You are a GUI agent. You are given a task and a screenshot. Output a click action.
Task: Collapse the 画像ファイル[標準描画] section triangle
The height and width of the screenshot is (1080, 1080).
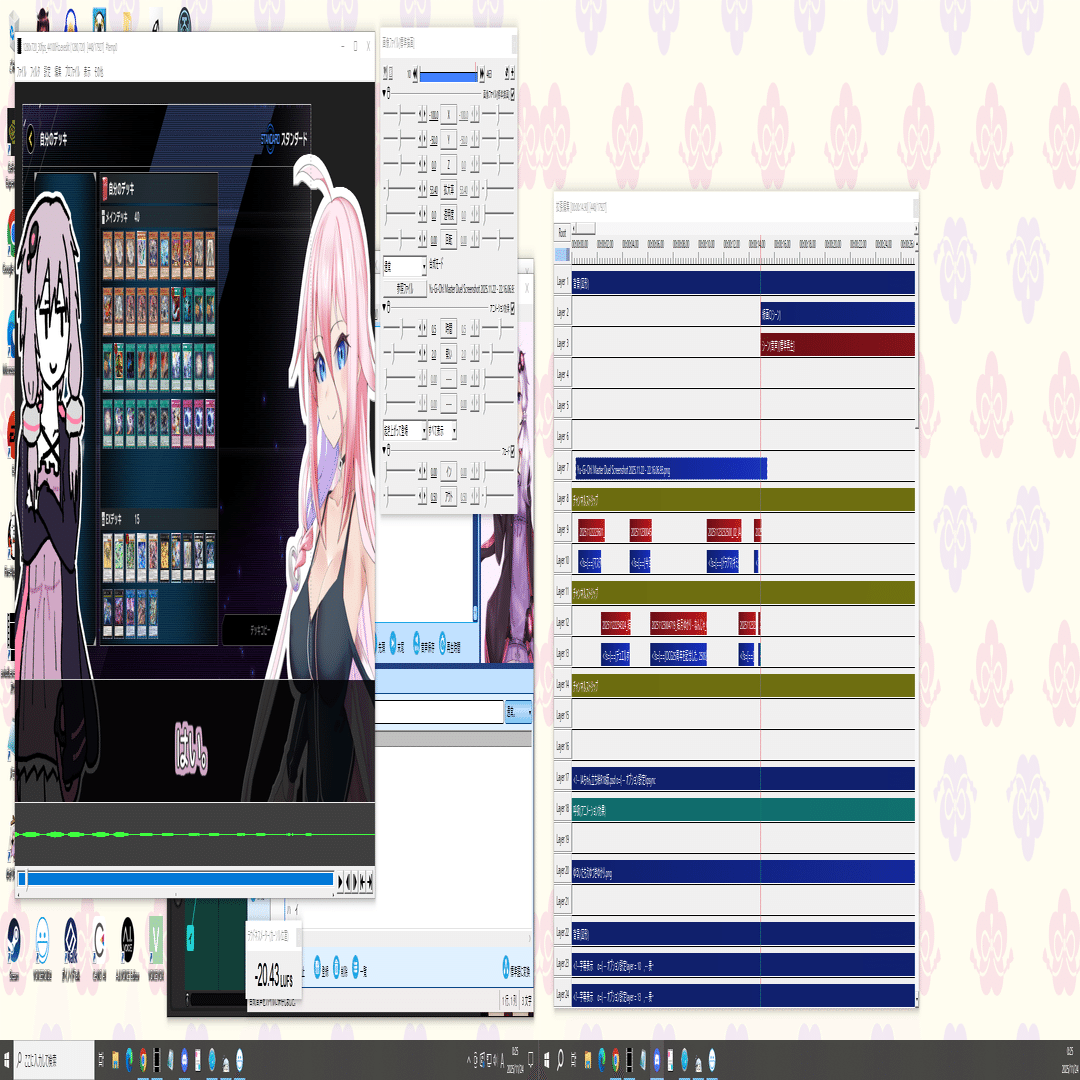[384, 93]
